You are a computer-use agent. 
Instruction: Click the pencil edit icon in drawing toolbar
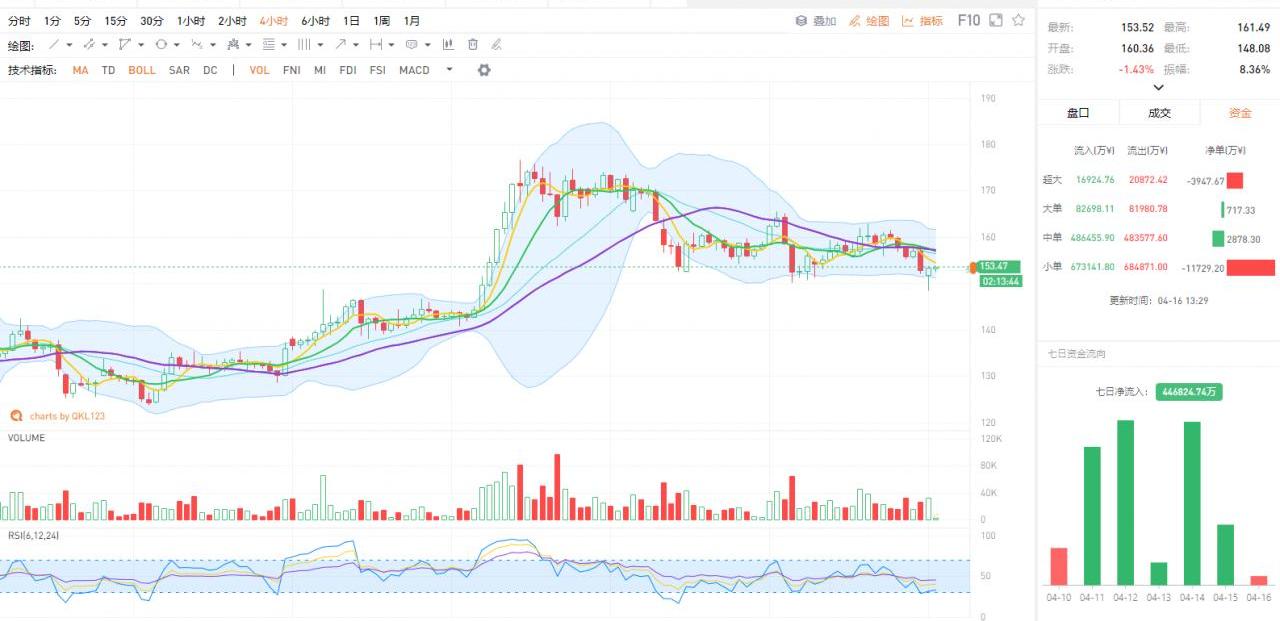[x=496, y=45]
